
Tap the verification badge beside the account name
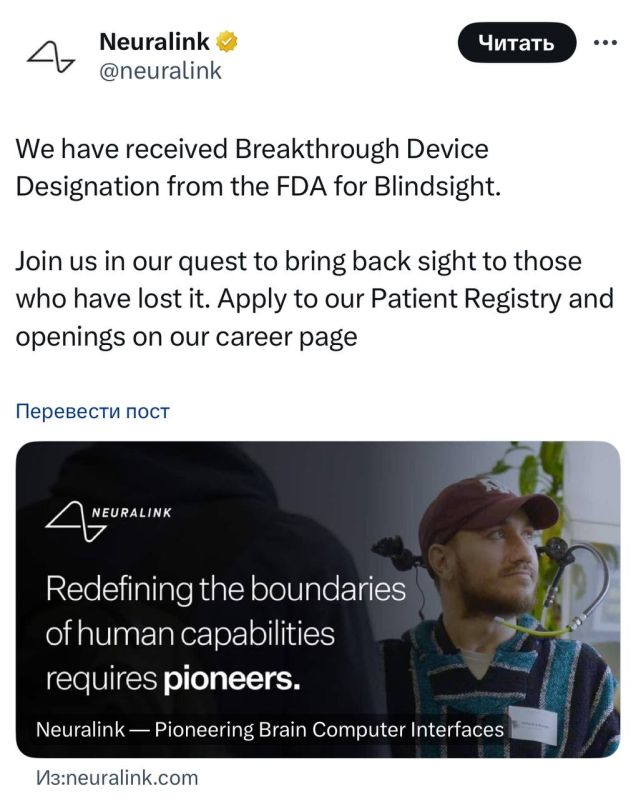pos(227,42)
